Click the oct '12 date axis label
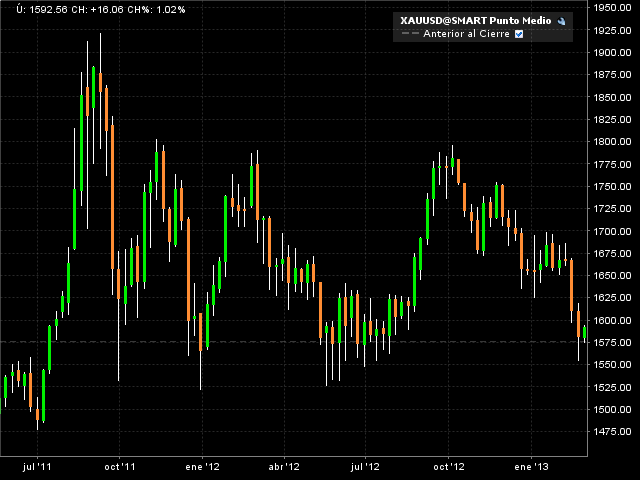The width and height of the screenshot is (640, 480). (449, 467)
